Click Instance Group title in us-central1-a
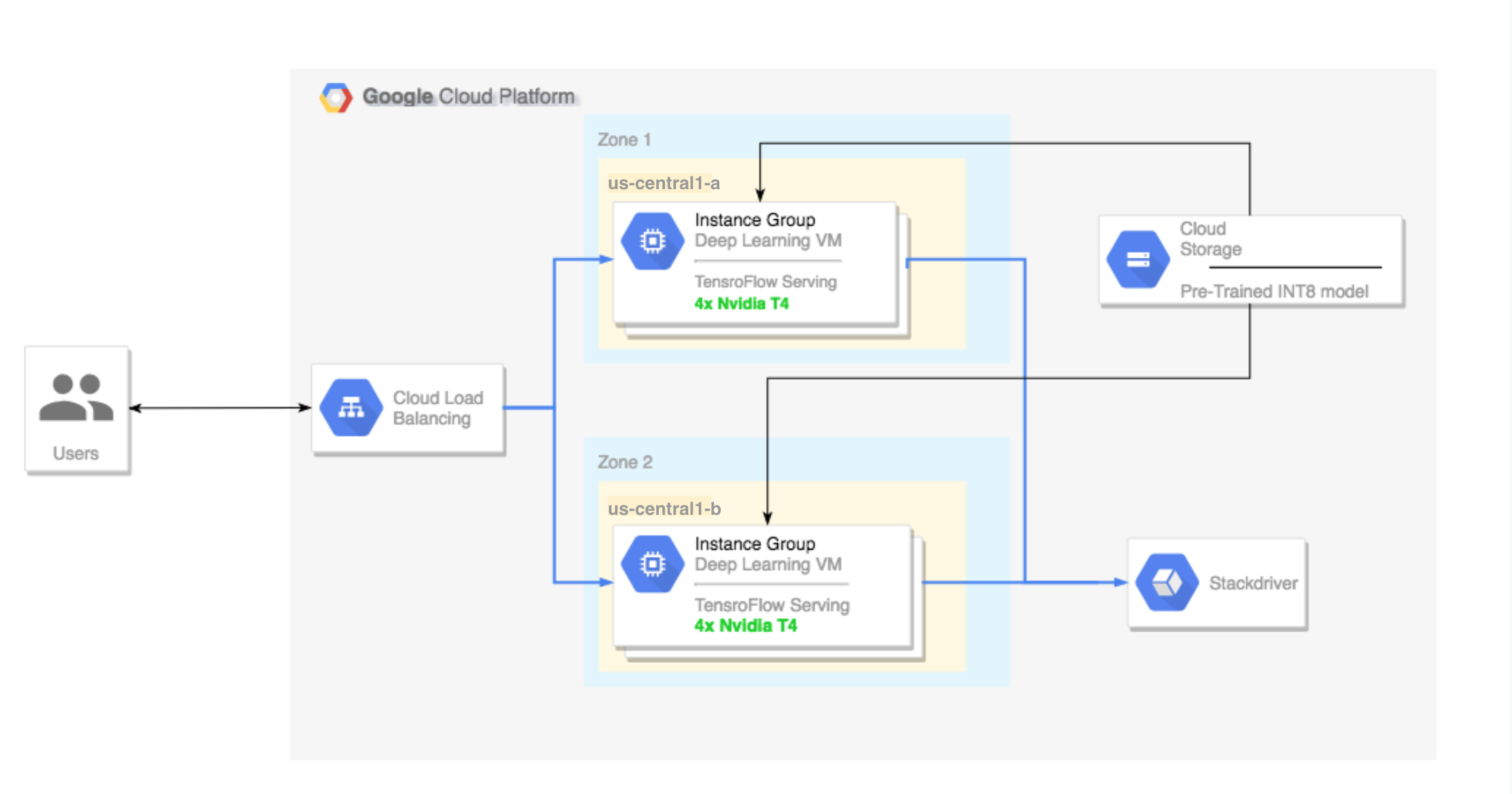Screen dimensions: 1512x794 pyautogui.click(x=755, y=220)
